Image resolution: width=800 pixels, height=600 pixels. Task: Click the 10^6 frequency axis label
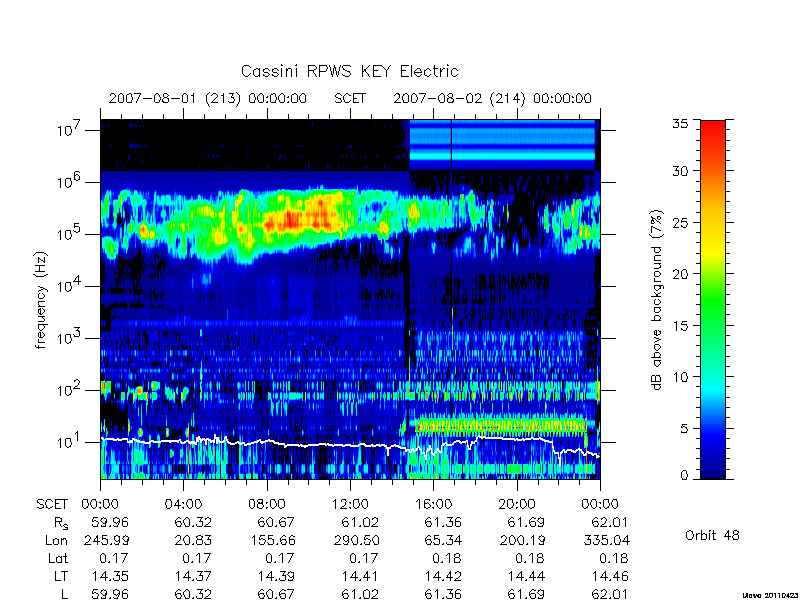[x=70, y=182]
